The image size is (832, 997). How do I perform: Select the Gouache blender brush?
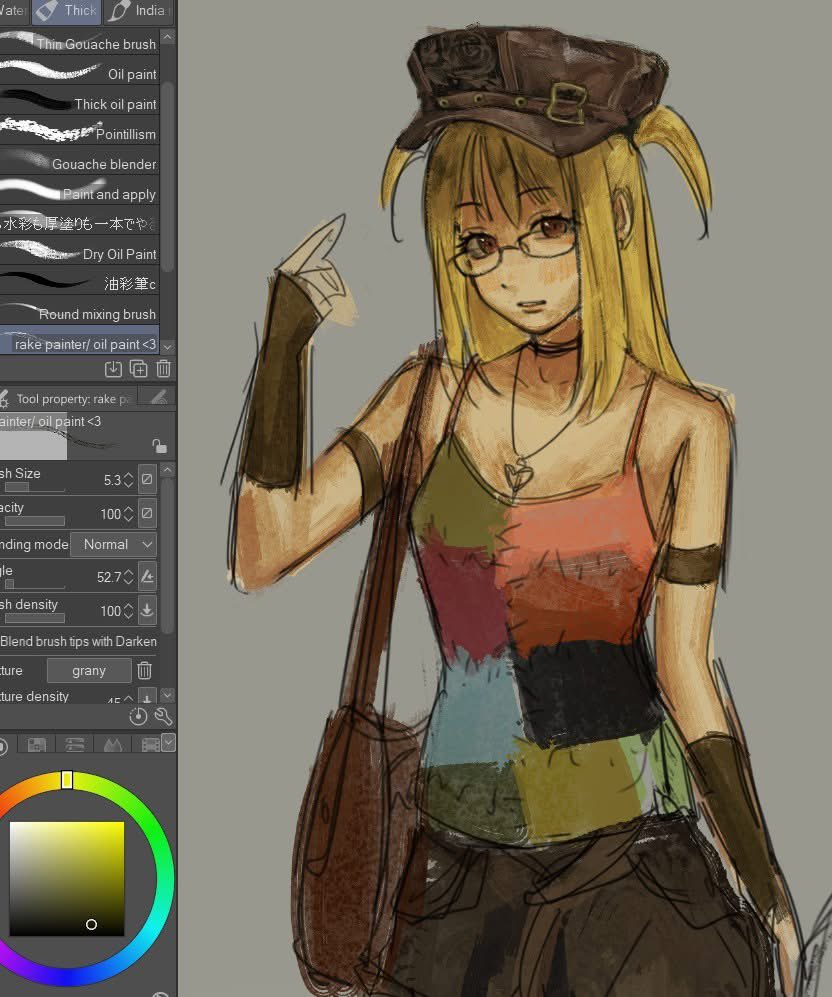coord(79,162)
